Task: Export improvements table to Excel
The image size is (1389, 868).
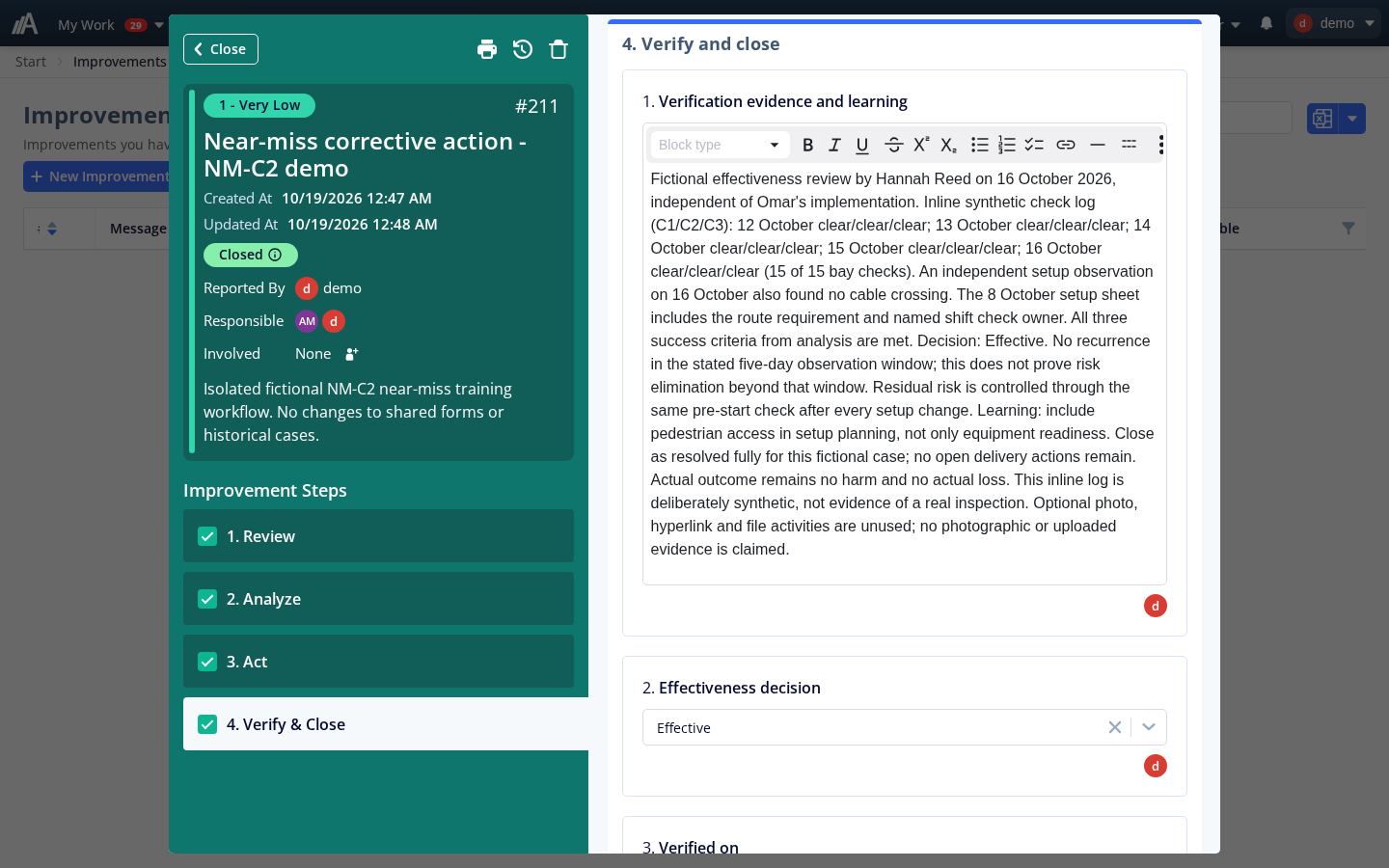Action: click(1322, 119)
